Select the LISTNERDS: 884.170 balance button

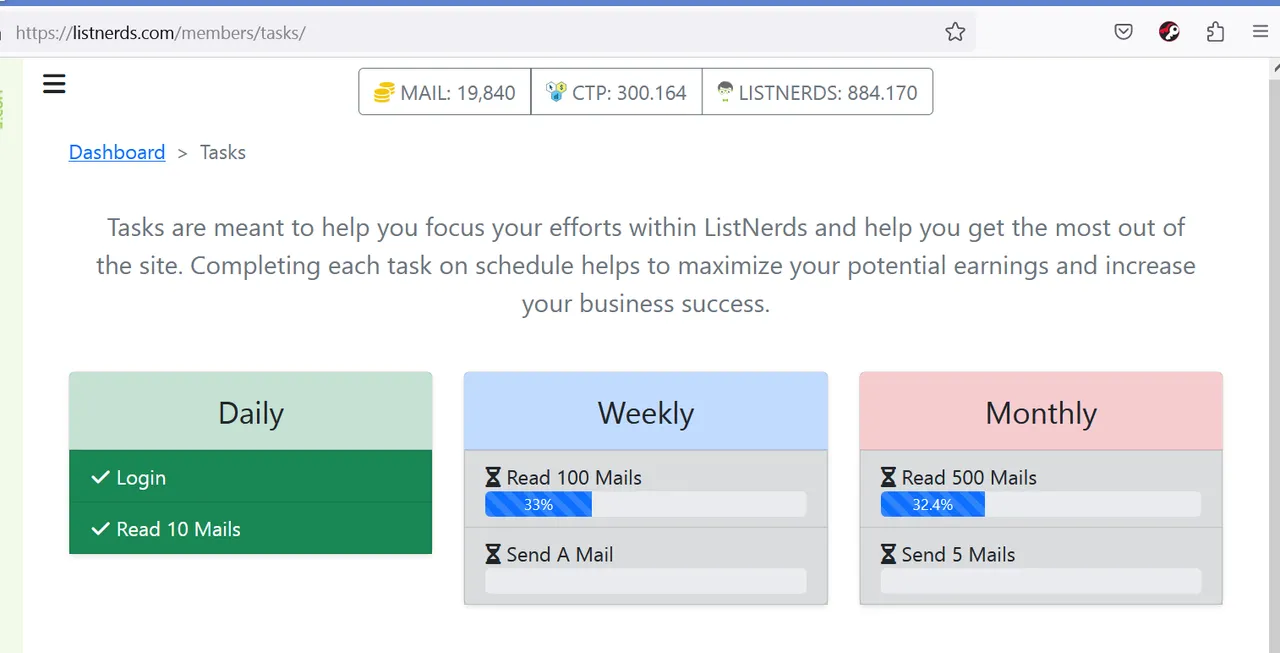[x=817, y=92]
